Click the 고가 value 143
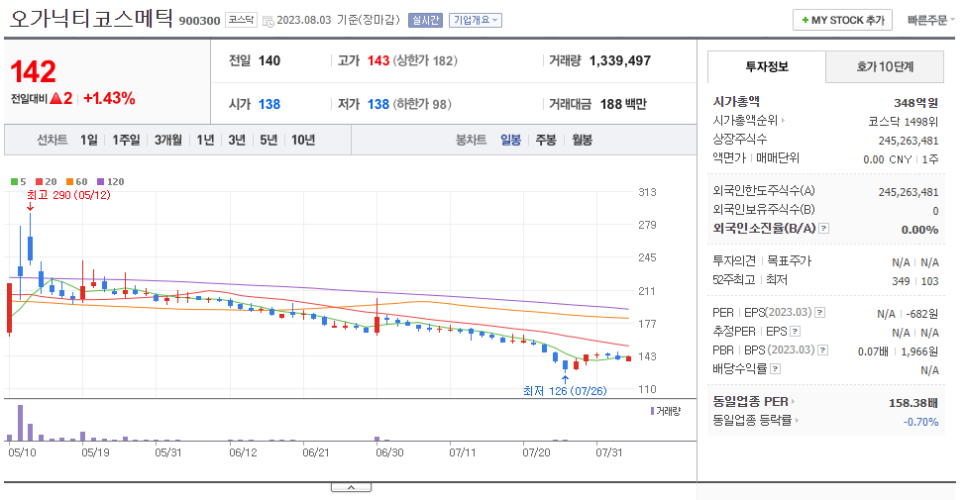This screenshot has height=500, width=966. (x=378, y=61)
